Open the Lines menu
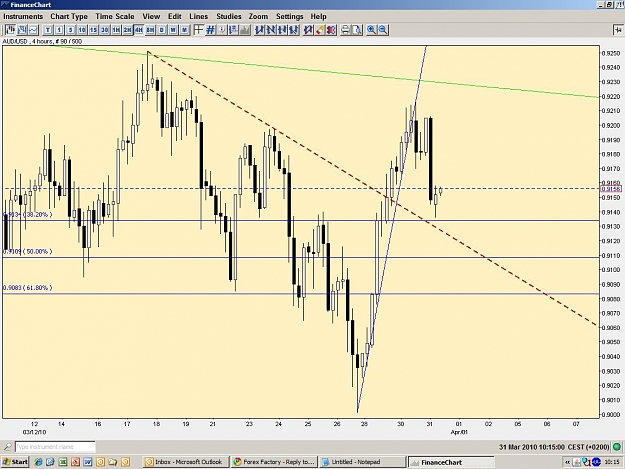This screenshot has width=625, height=469. point(199,16)
